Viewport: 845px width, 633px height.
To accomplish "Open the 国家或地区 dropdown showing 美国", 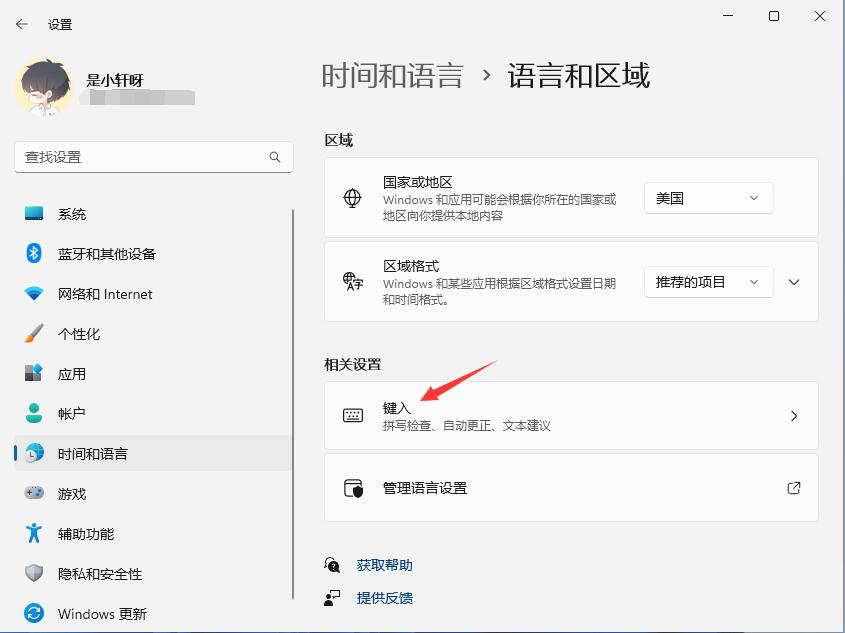I will (708, 198).
